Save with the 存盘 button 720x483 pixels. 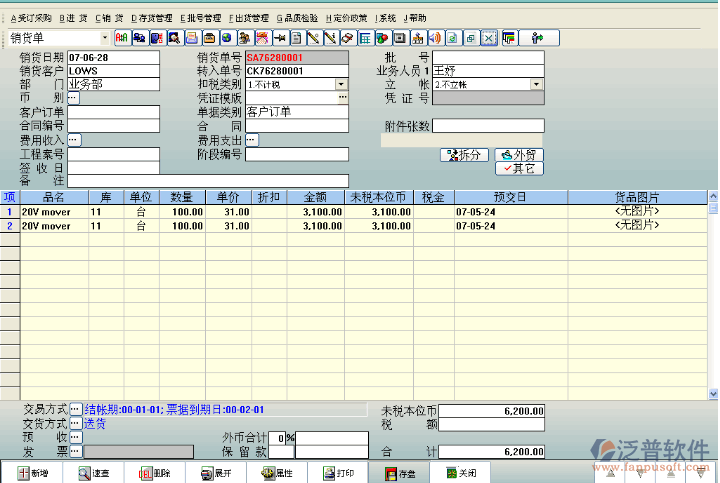tap(399, 473)
